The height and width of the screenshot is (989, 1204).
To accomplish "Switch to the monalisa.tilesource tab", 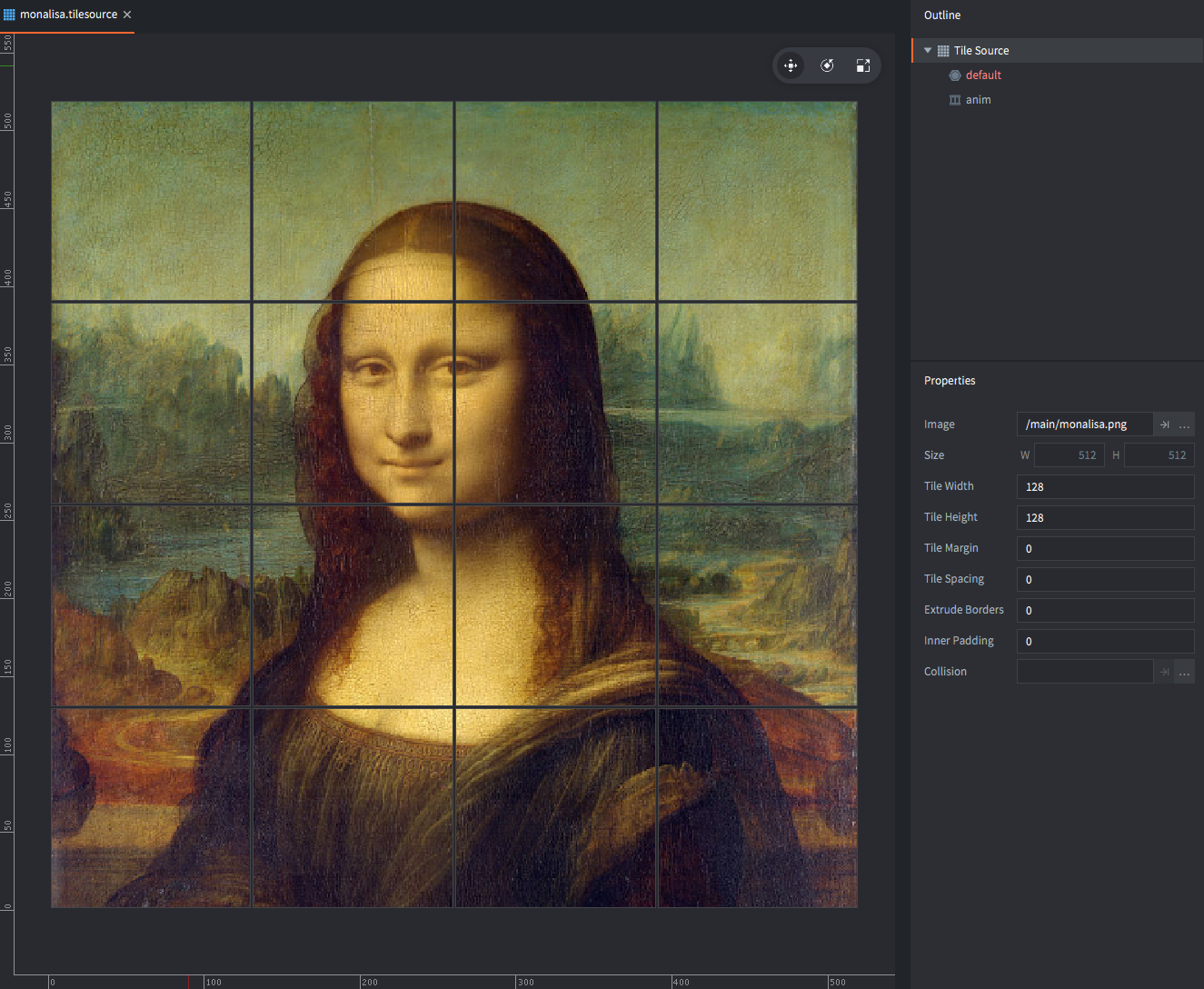I will coord(68,15).
